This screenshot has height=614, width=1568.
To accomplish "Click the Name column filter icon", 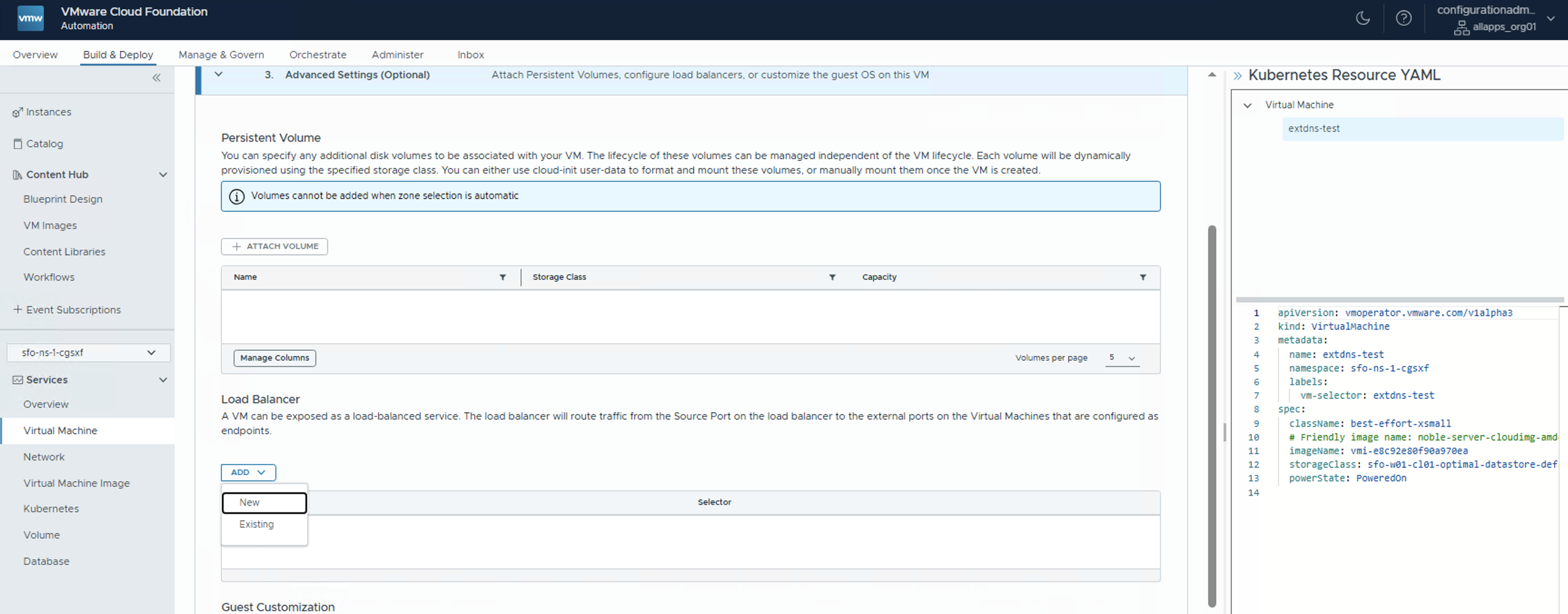I will 502,277.
